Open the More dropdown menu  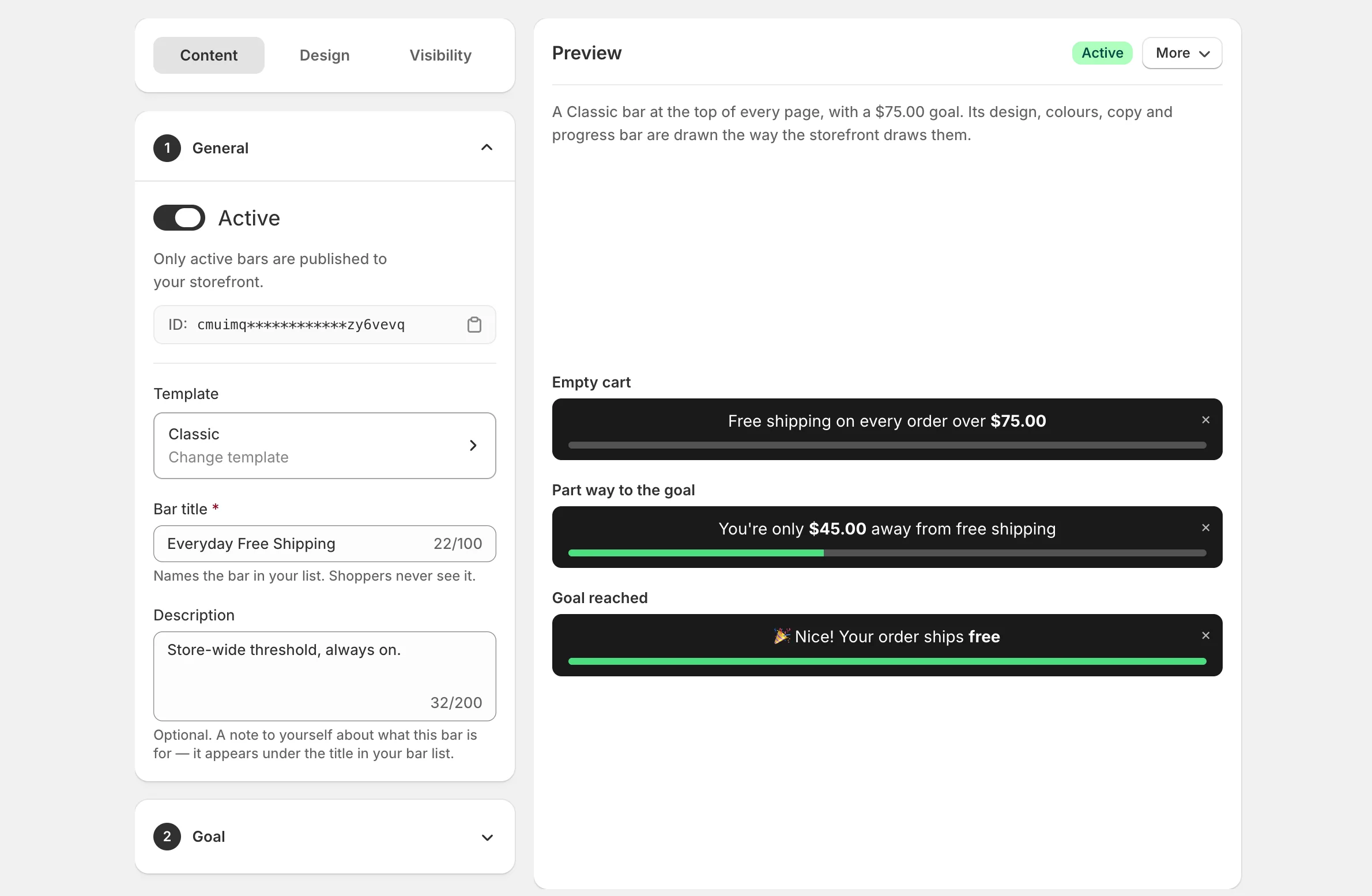1182,53
